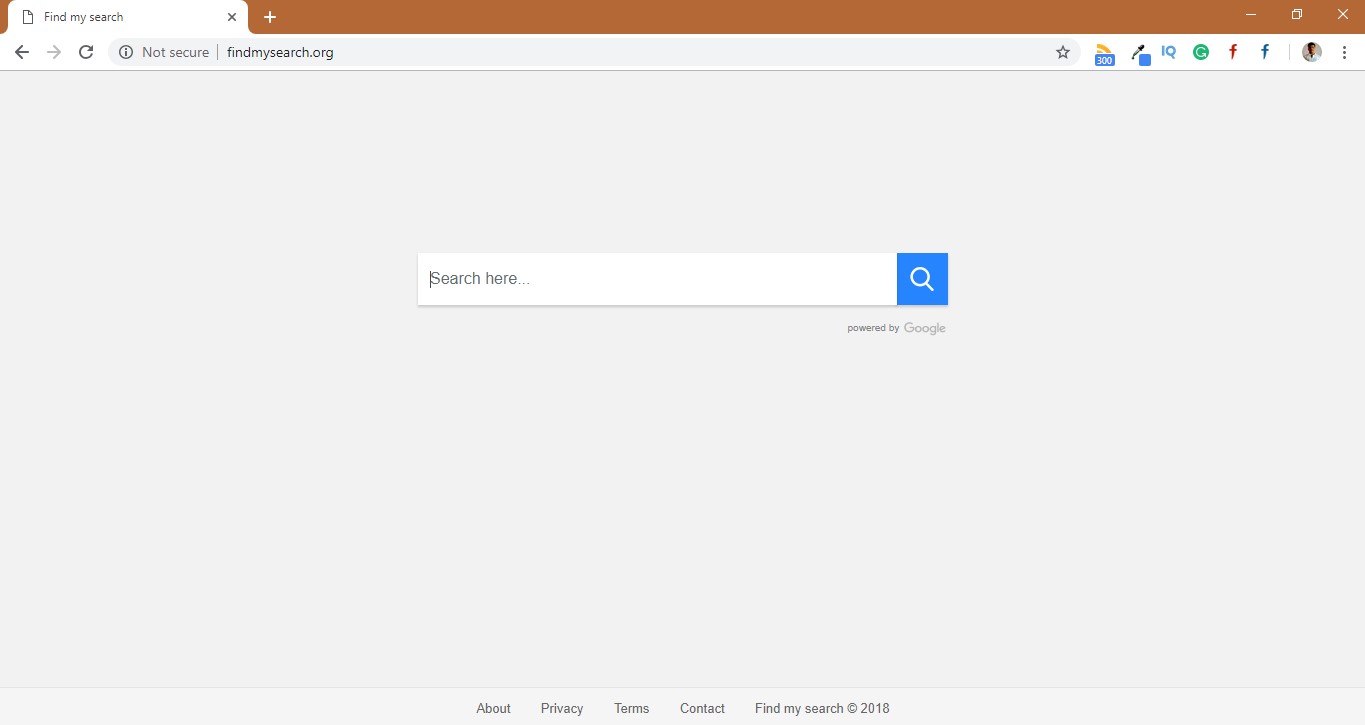Image resolution: width=1365 pixels, height=725 pixels.
Task: Click the magnifying glass search button
Action: (x=921, y=278)
